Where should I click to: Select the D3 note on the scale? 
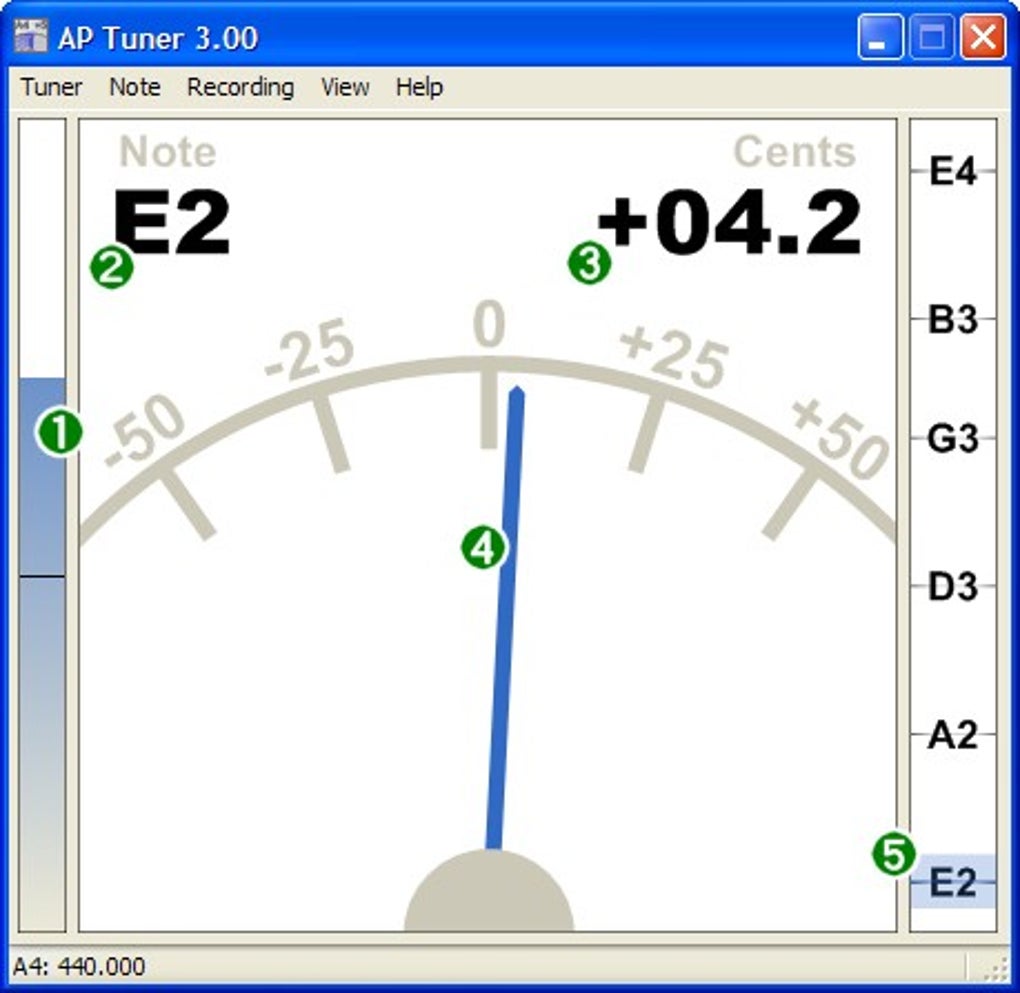(x=953, y=586)
